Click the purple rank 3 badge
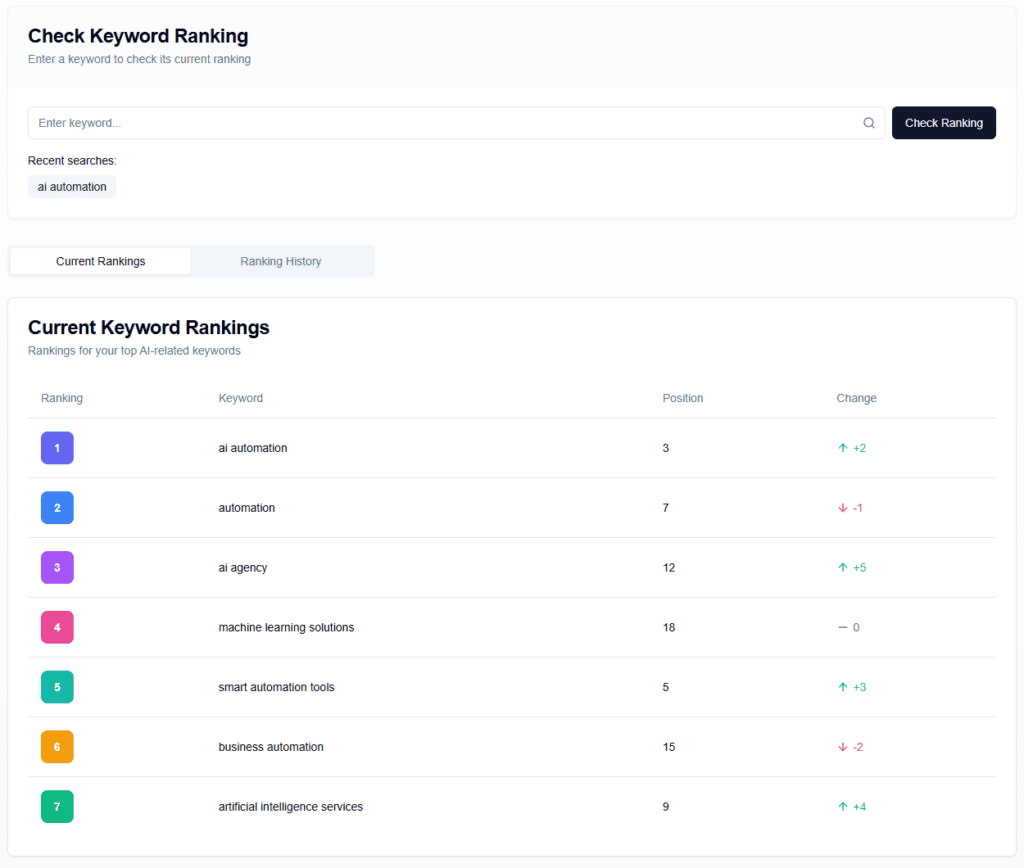Screen dimensions: 1024x868 pyautogui.click(x=57, y=568)
